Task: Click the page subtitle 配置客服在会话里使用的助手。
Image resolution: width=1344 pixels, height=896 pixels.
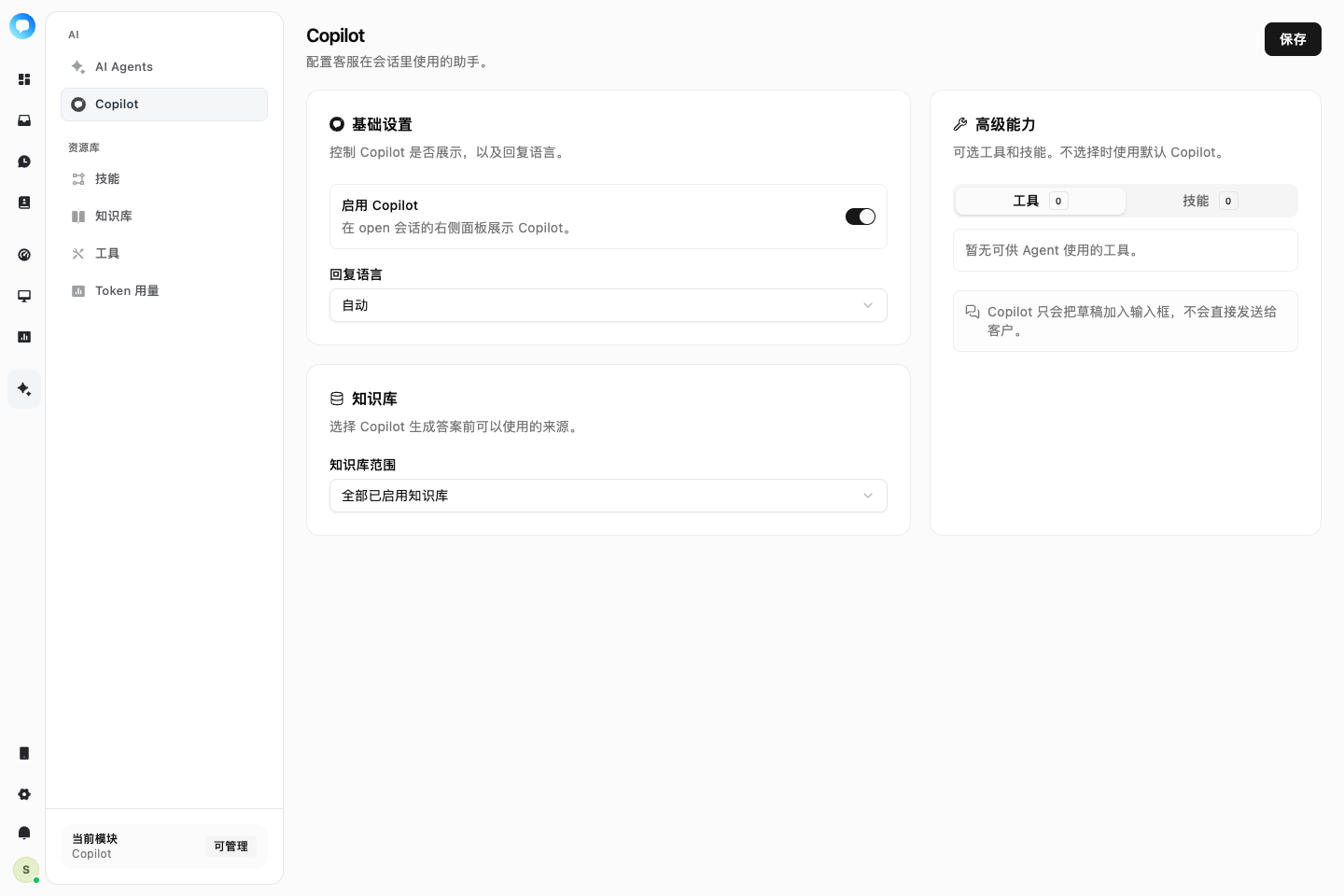Action: (399, 62)
